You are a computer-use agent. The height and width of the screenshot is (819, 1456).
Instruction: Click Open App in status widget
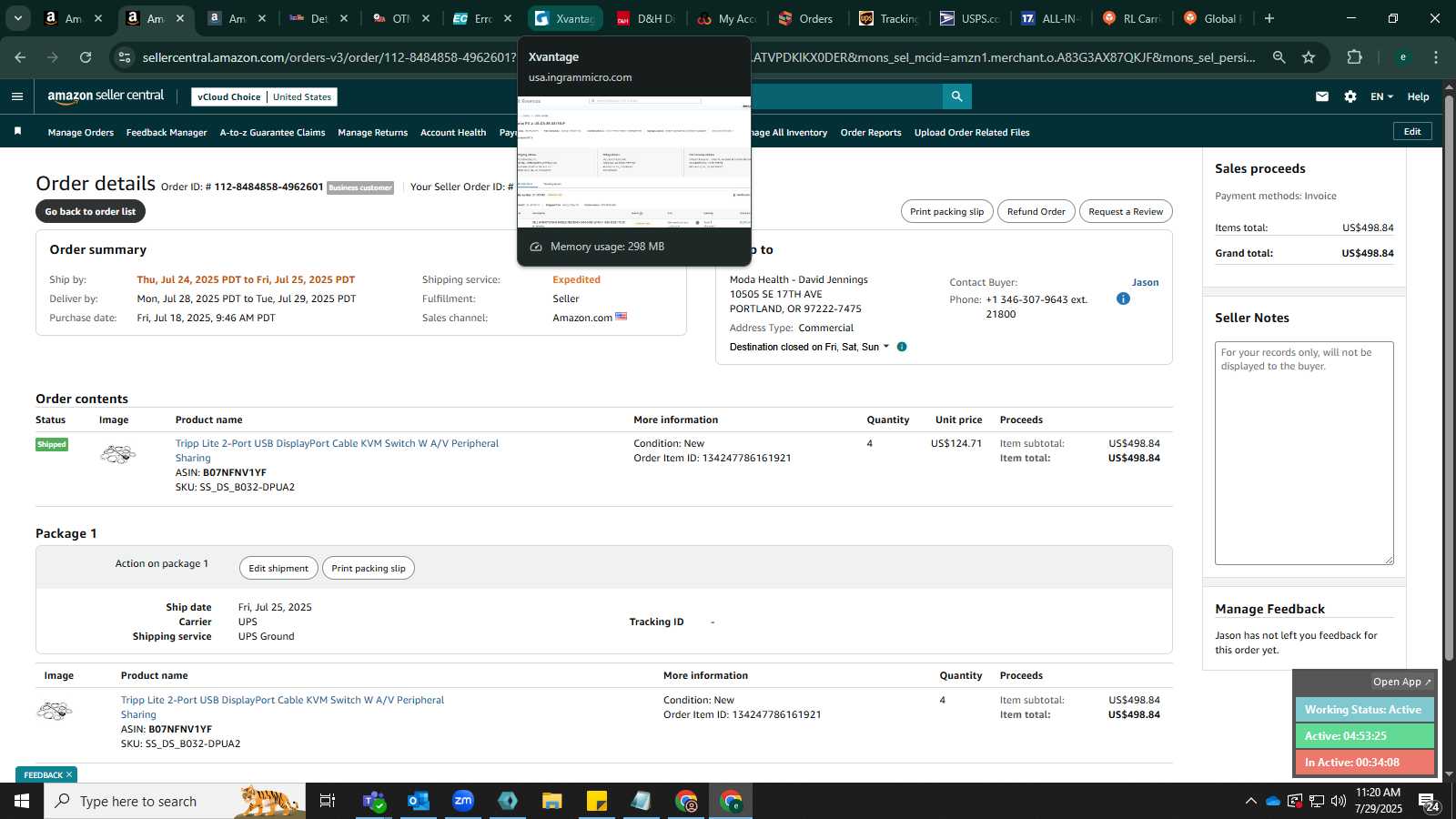[x=1402, y=682]
